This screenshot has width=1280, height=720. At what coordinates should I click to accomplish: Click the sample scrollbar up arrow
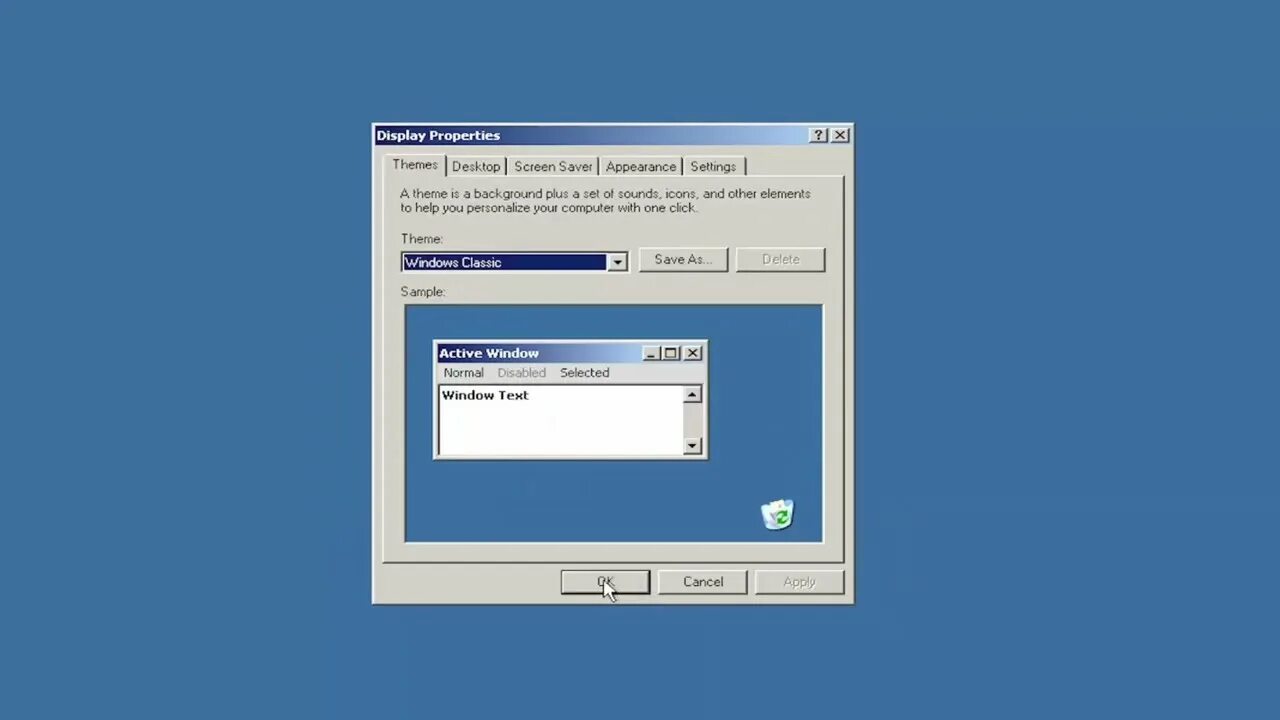692,395
